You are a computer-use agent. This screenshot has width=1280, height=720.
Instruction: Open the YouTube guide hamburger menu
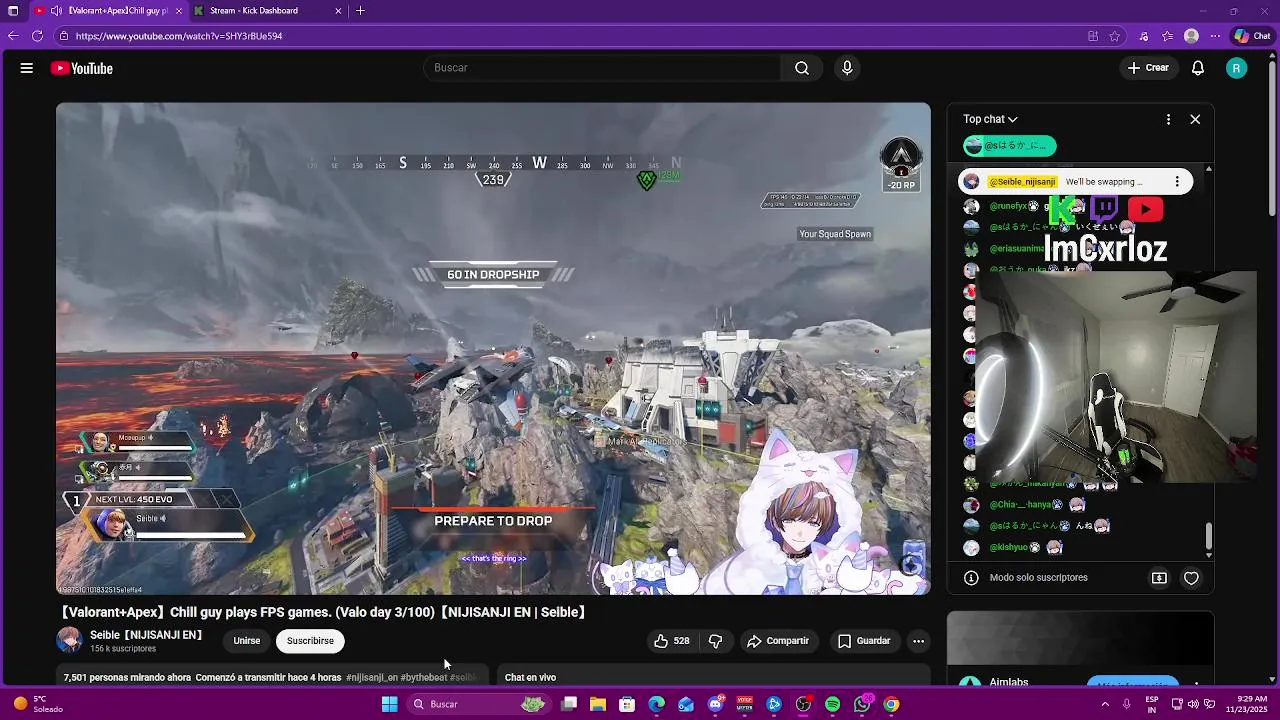click(27, 68)
